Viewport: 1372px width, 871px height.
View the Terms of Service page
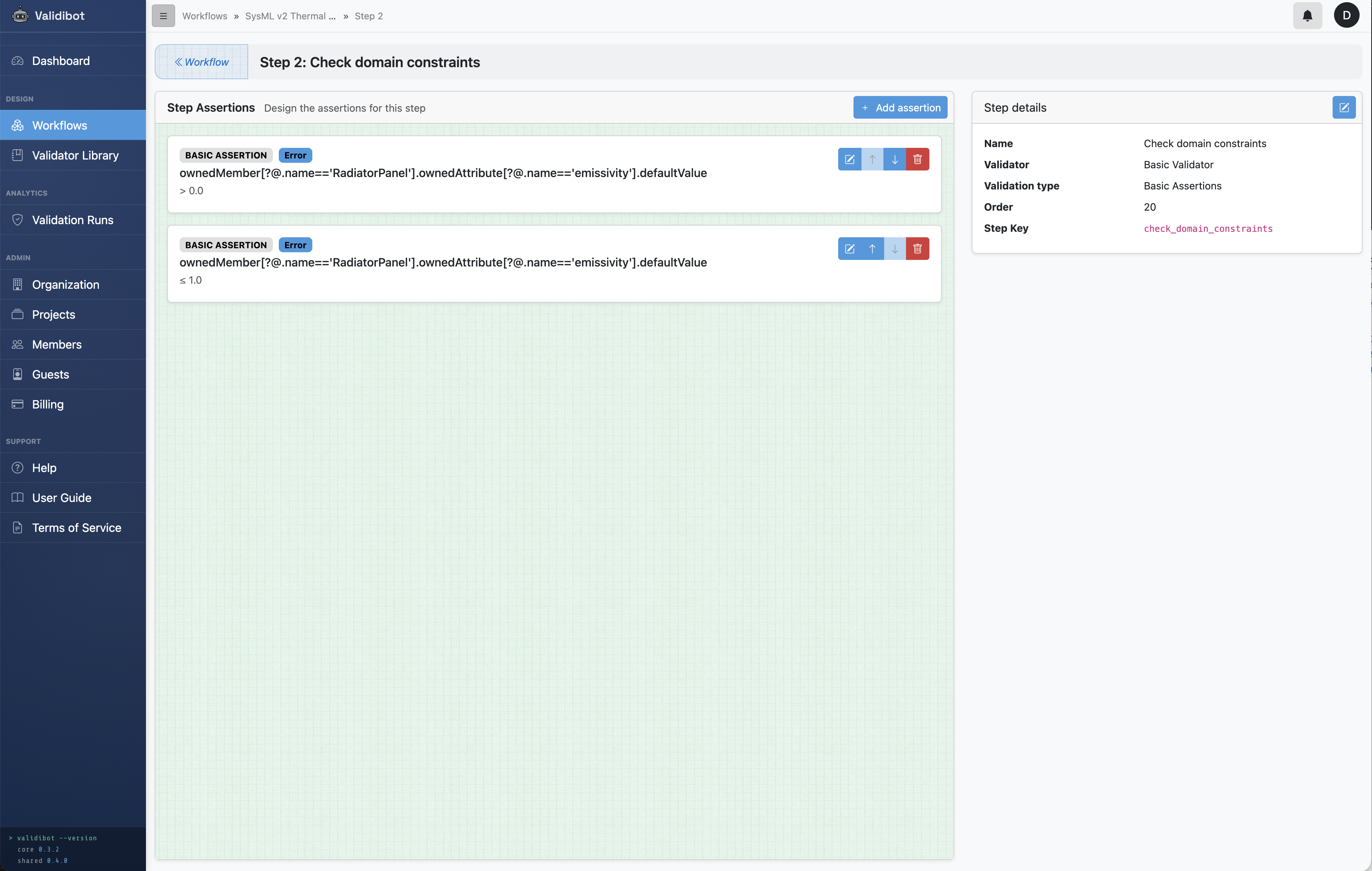tap(76, 527)
